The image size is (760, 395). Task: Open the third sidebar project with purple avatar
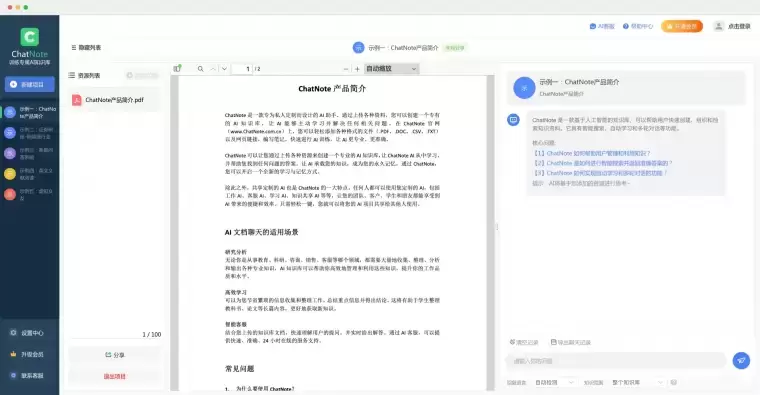click(x=30, y=153)
